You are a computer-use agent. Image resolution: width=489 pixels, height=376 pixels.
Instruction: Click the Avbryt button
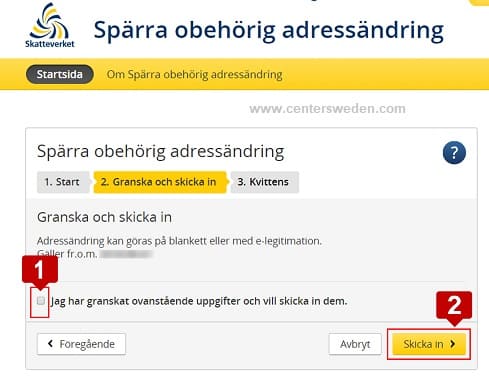pyautogui.click(x=355, y=344)
